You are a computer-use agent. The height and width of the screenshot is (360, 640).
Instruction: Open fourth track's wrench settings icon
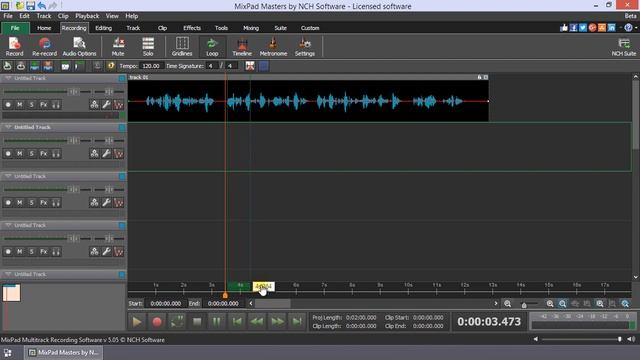(x=106, y=252)
